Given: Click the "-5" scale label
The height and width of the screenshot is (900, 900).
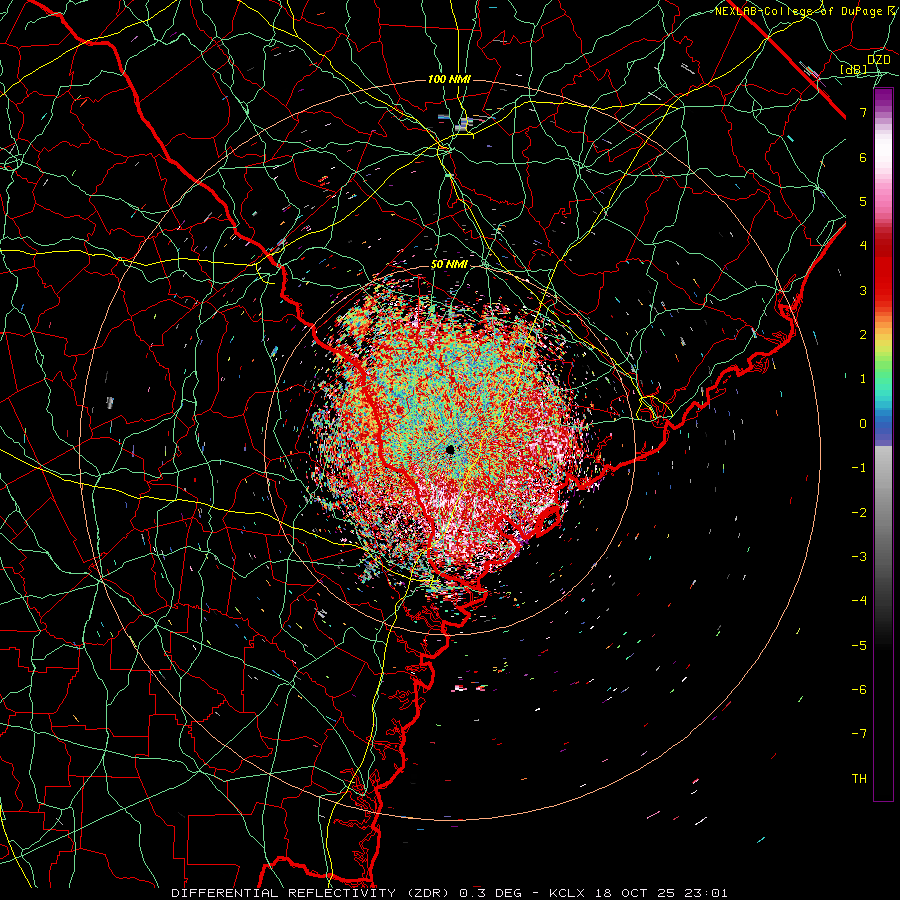Looking at the screenshot, I should coord(859,646).
